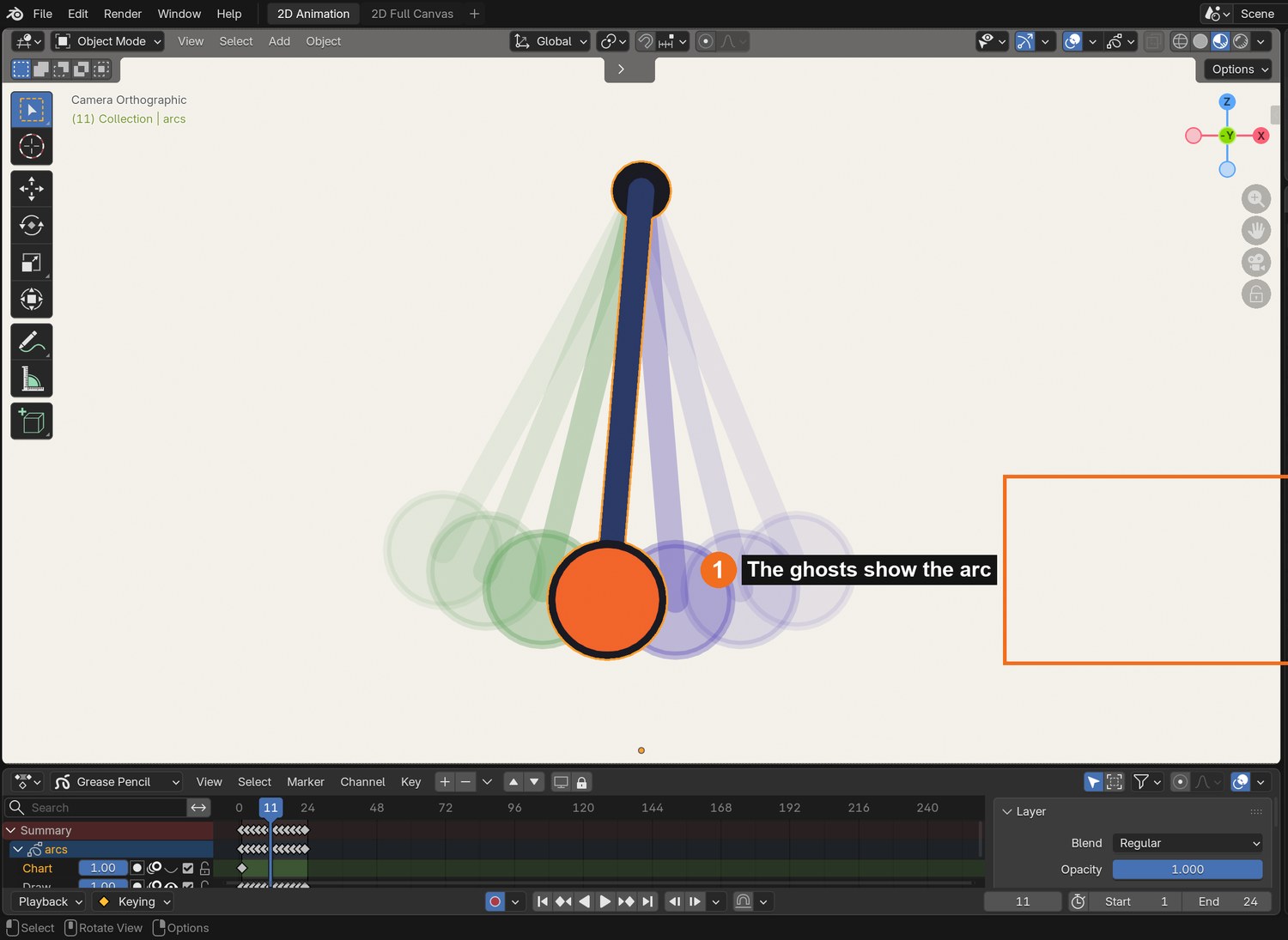This screenshot has height=940, width=1288.
Task: Toggle the Chart layer checkbox
Action: (x=188, y=868)
